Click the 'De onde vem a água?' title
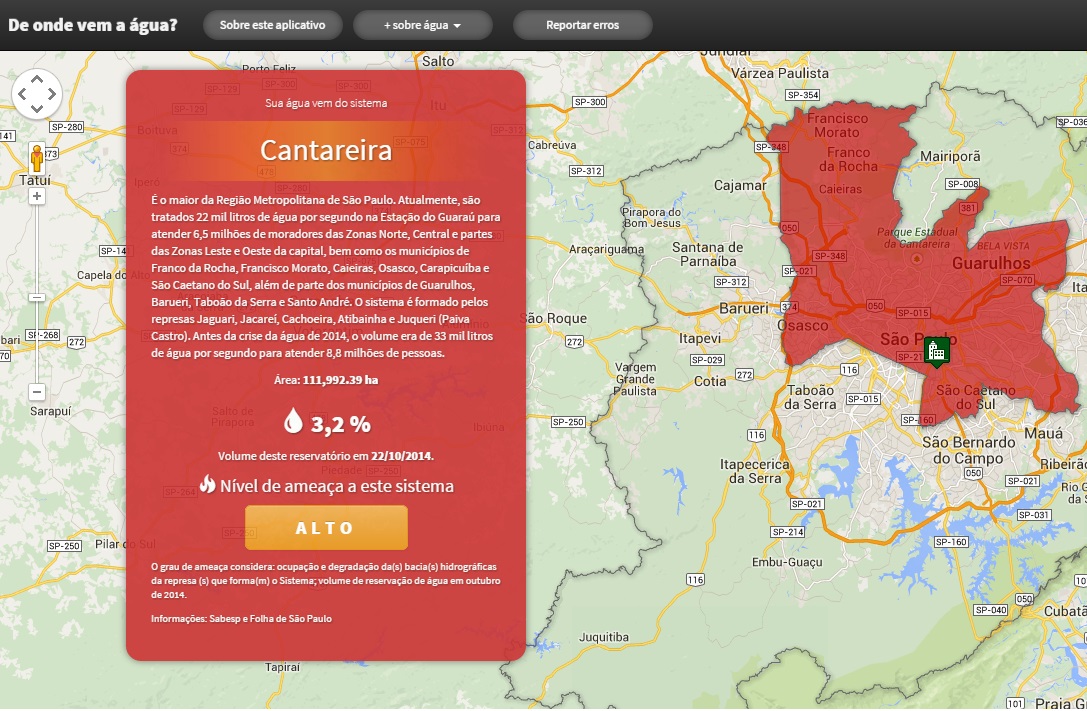Screen dimensions: 1087x711 [x=93, y=25]
